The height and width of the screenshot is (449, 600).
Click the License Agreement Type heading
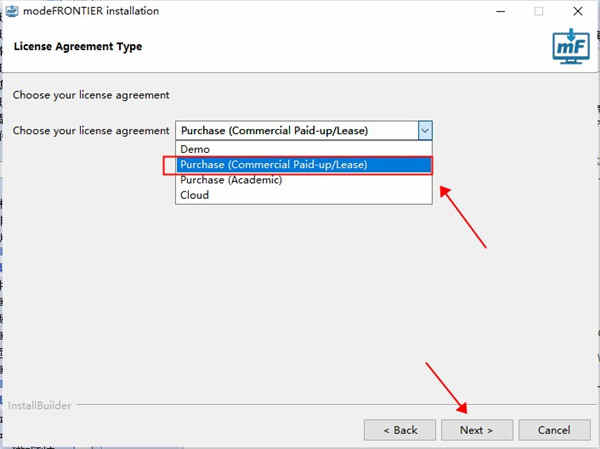click(78, 47)
